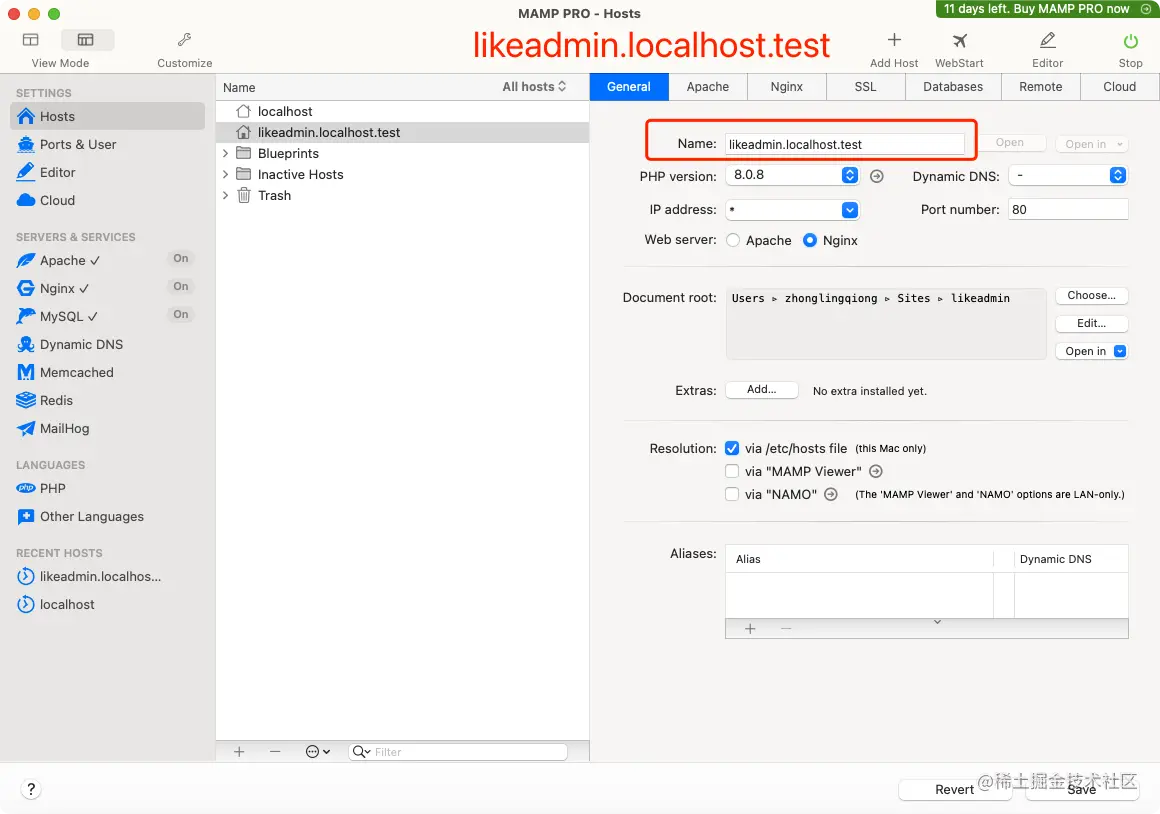Enable the via "MAMP Viewer" checkbox
Screen dimensions: 1160x814
(x=732, y=471)
